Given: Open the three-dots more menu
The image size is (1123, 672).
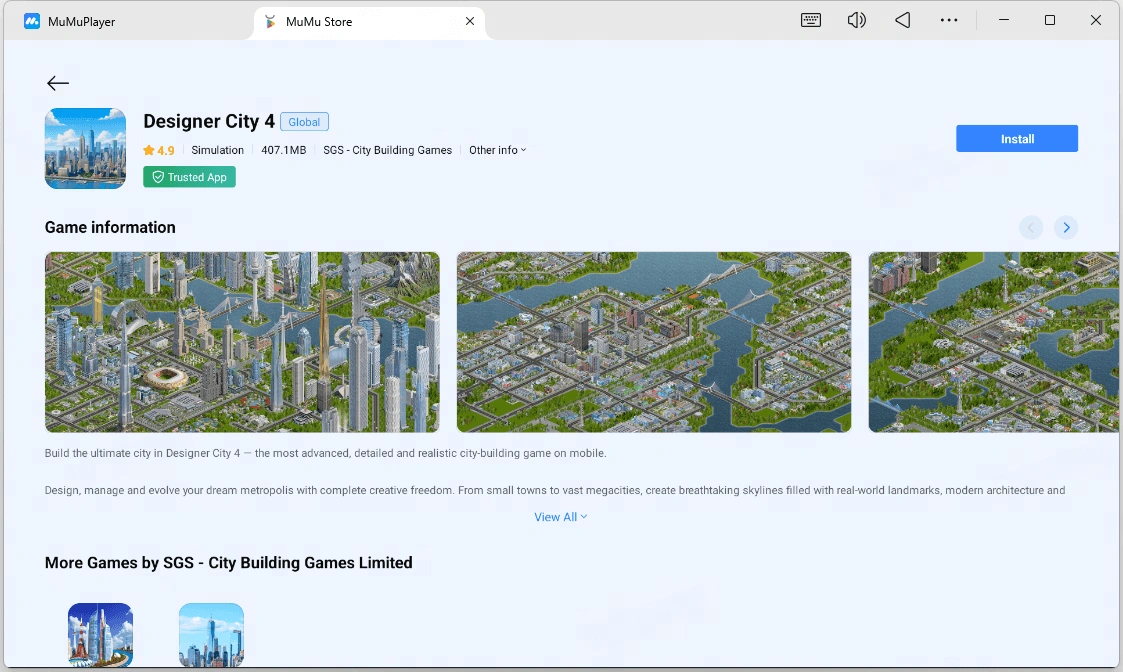Looking at the screenshot, I should click(x=949, y=20).
